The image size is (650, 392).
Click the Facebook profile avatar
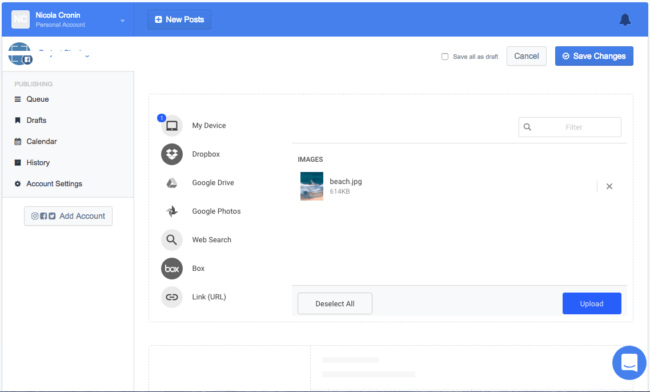tap(19, 54)
